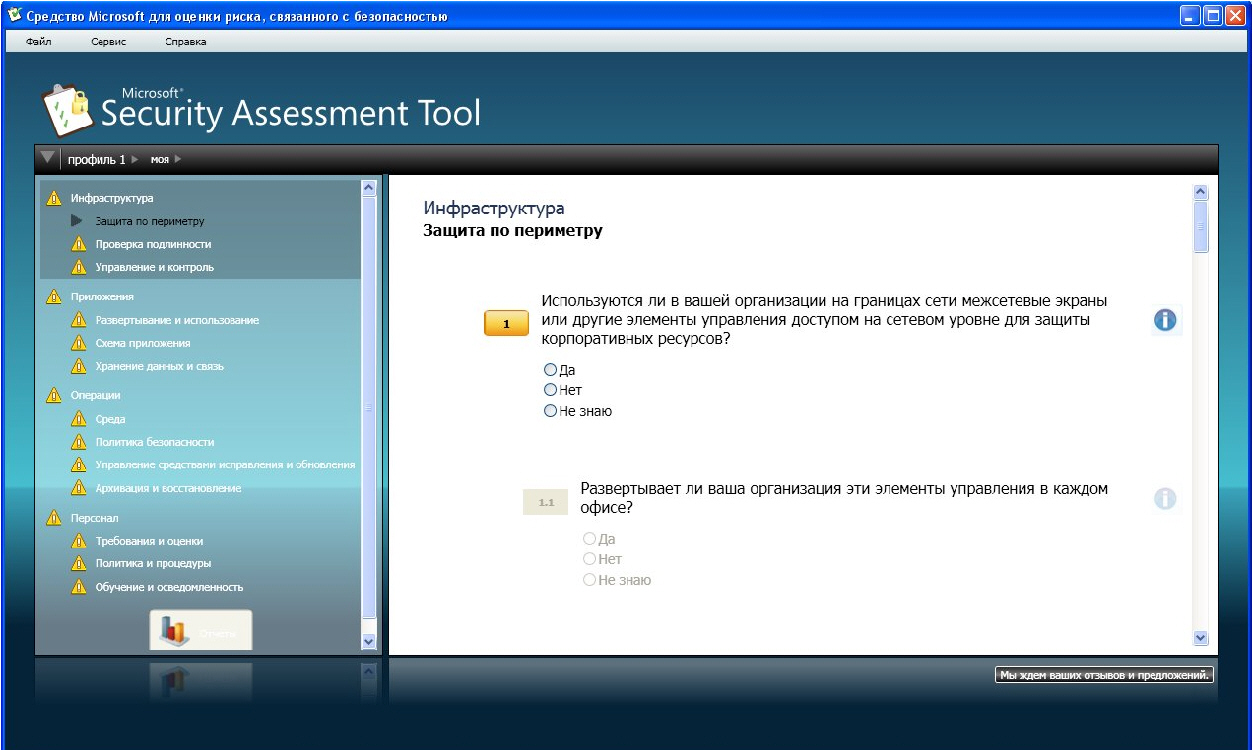This screenshot has width=1252, height=750.
Task: Open the Сервис menu
Action: (x=108, y=42)
